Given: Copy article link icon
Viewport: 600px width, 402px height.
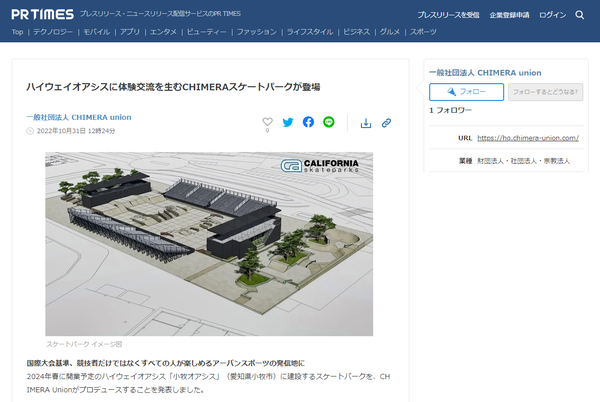Looking at the screenshot, I should 386,123.
